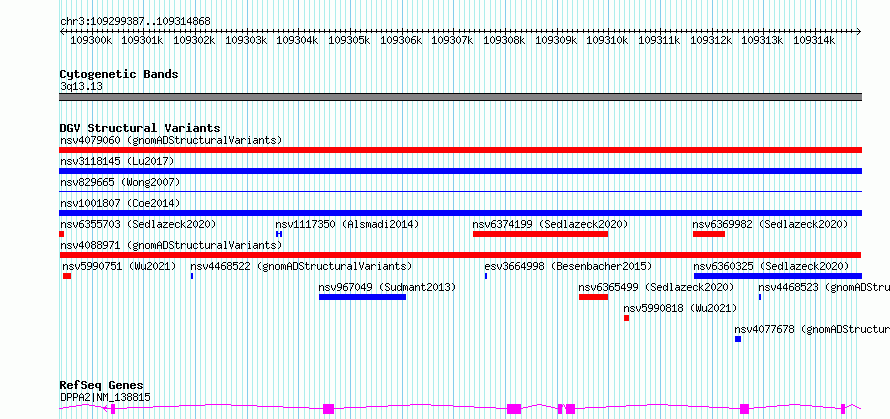This screenshot has height=419, width=890.
Task: Open the nsv1001807 (Coe2014) label
Action: [x=120, y=203]
